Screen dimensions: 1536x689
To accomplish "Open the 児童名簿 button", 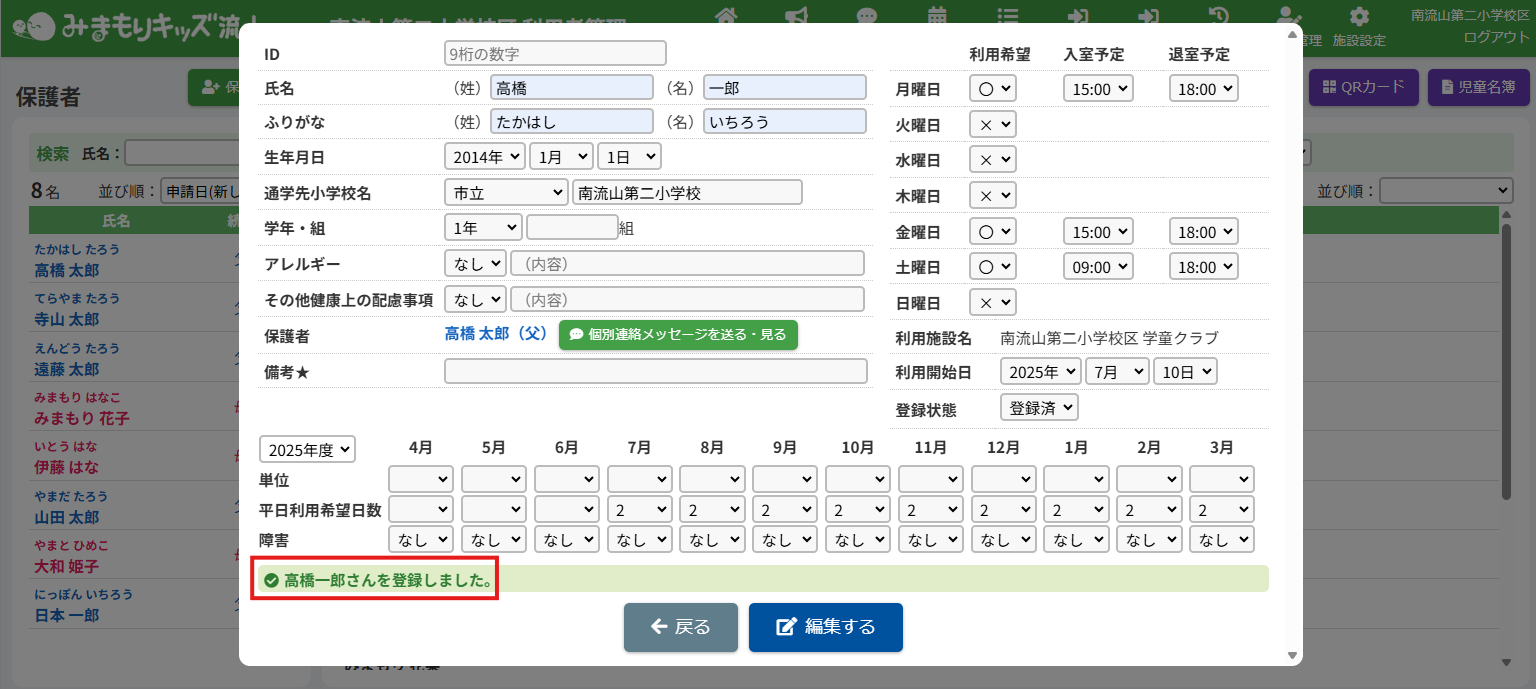I will (x=1478, y=87).
